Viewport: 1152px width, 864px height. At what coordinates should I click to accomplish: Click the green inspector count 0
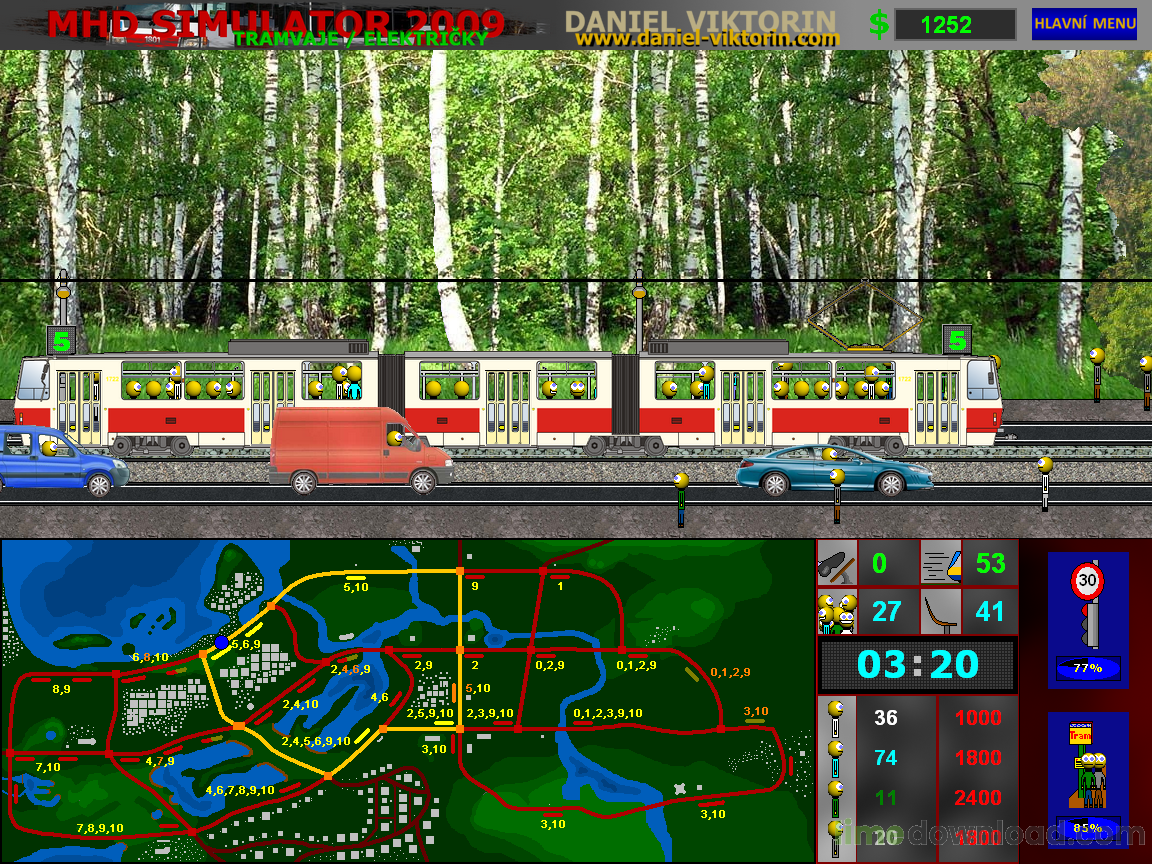[879, 564]
